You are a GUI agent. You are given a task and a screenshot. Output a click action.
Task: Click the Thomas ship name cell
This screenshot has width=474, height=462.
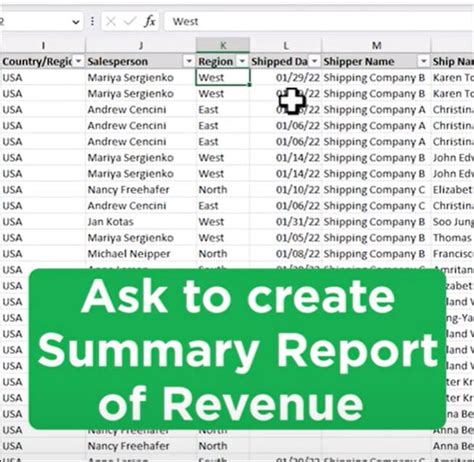coord(453,238)
